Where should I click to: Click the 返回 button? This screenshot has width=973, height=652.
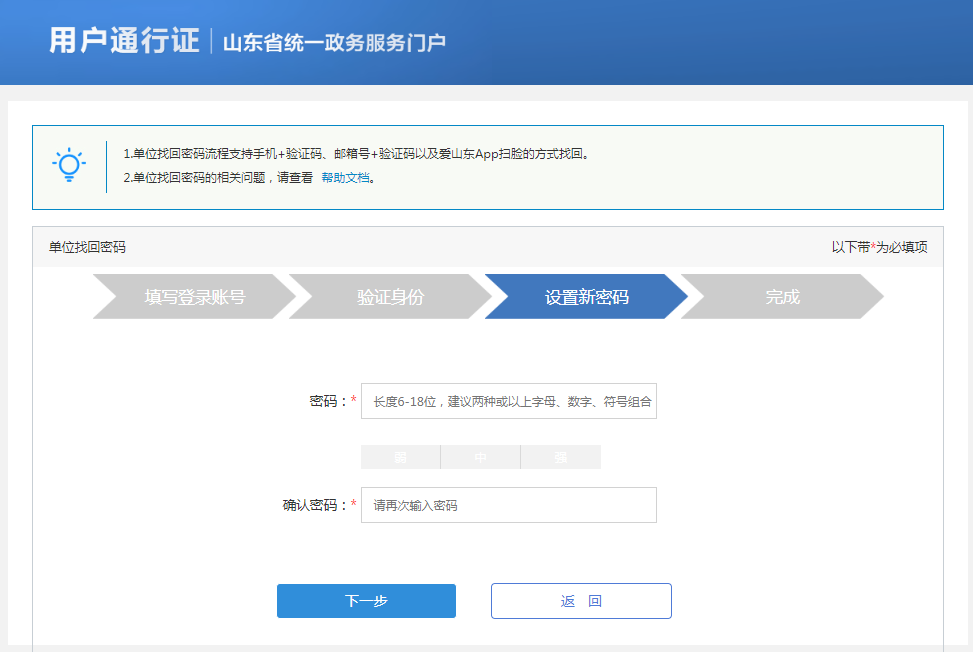(x=580, y=601)
